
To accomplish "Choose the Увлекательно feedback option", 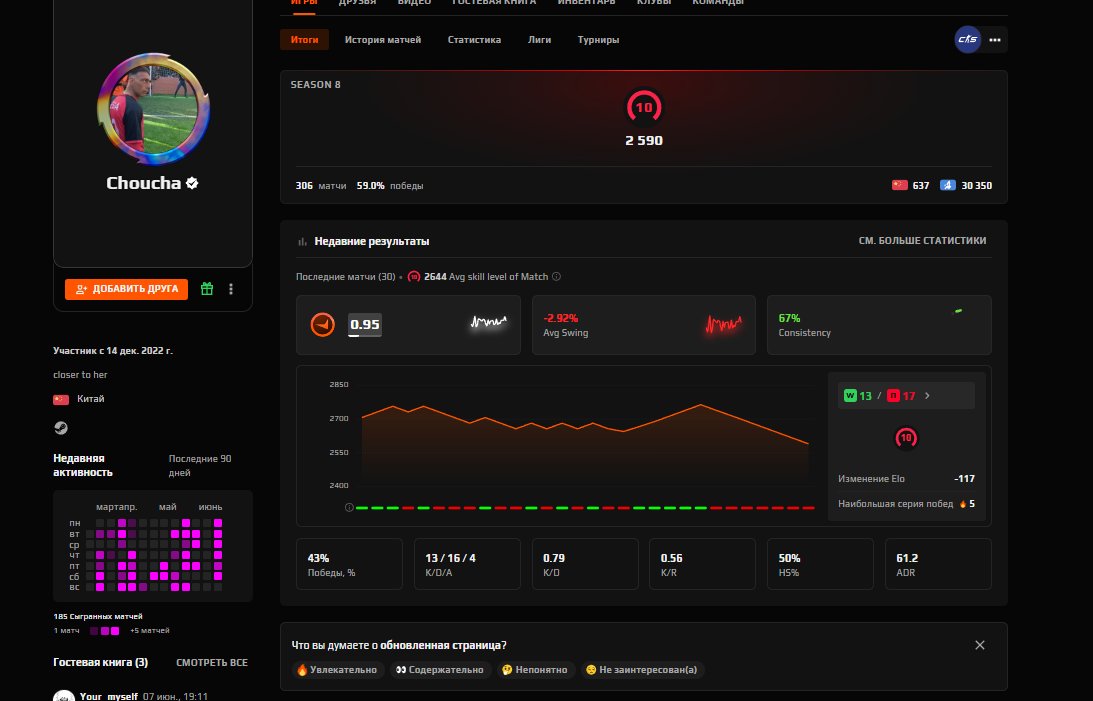I will click(x=337, y=670).
